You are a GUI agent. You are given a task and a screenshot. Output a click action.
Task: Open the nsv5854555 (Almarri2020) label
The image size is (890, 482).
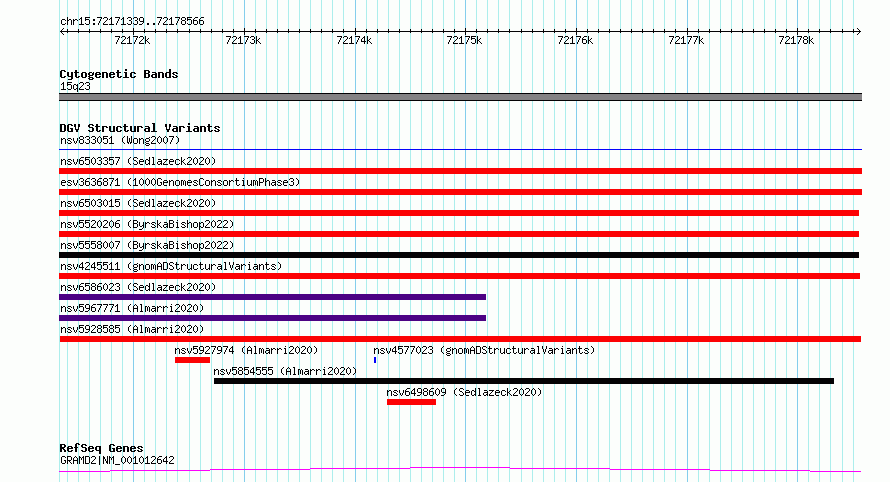pyautogui.click(x=286, y=371)
